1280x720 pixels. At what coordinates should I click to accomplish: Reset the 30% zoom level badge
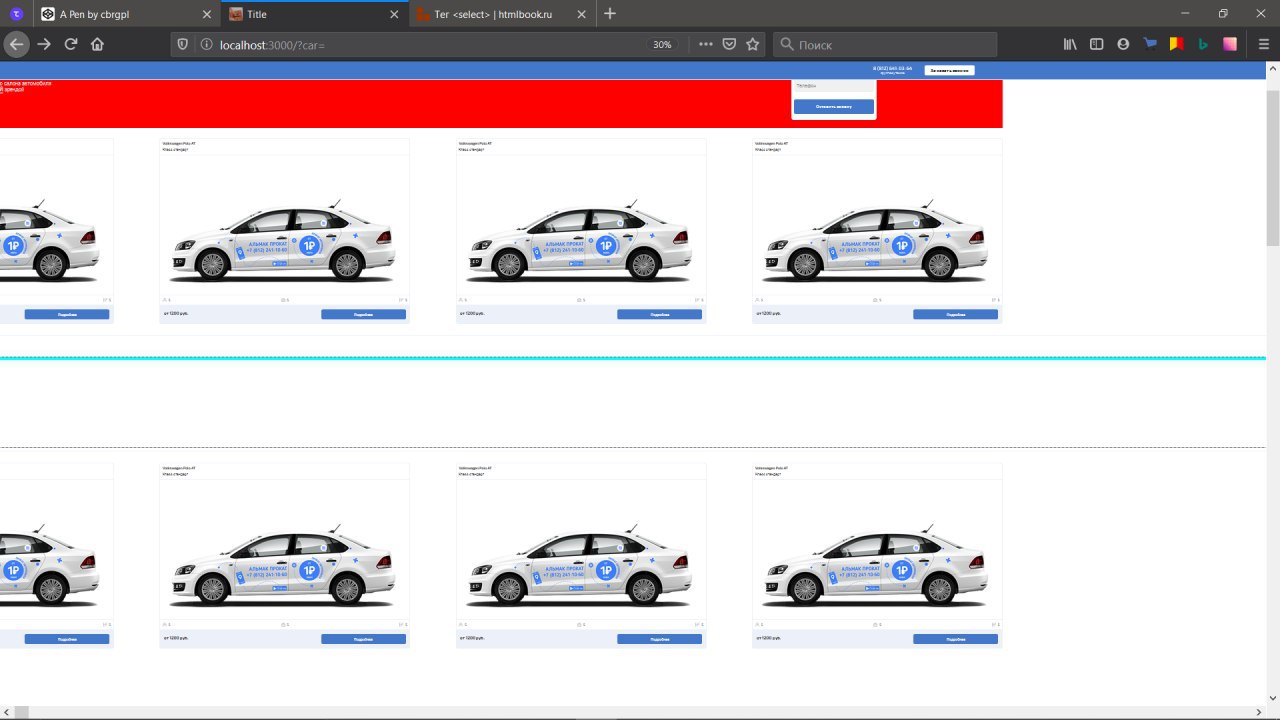(x=662, y=45)
